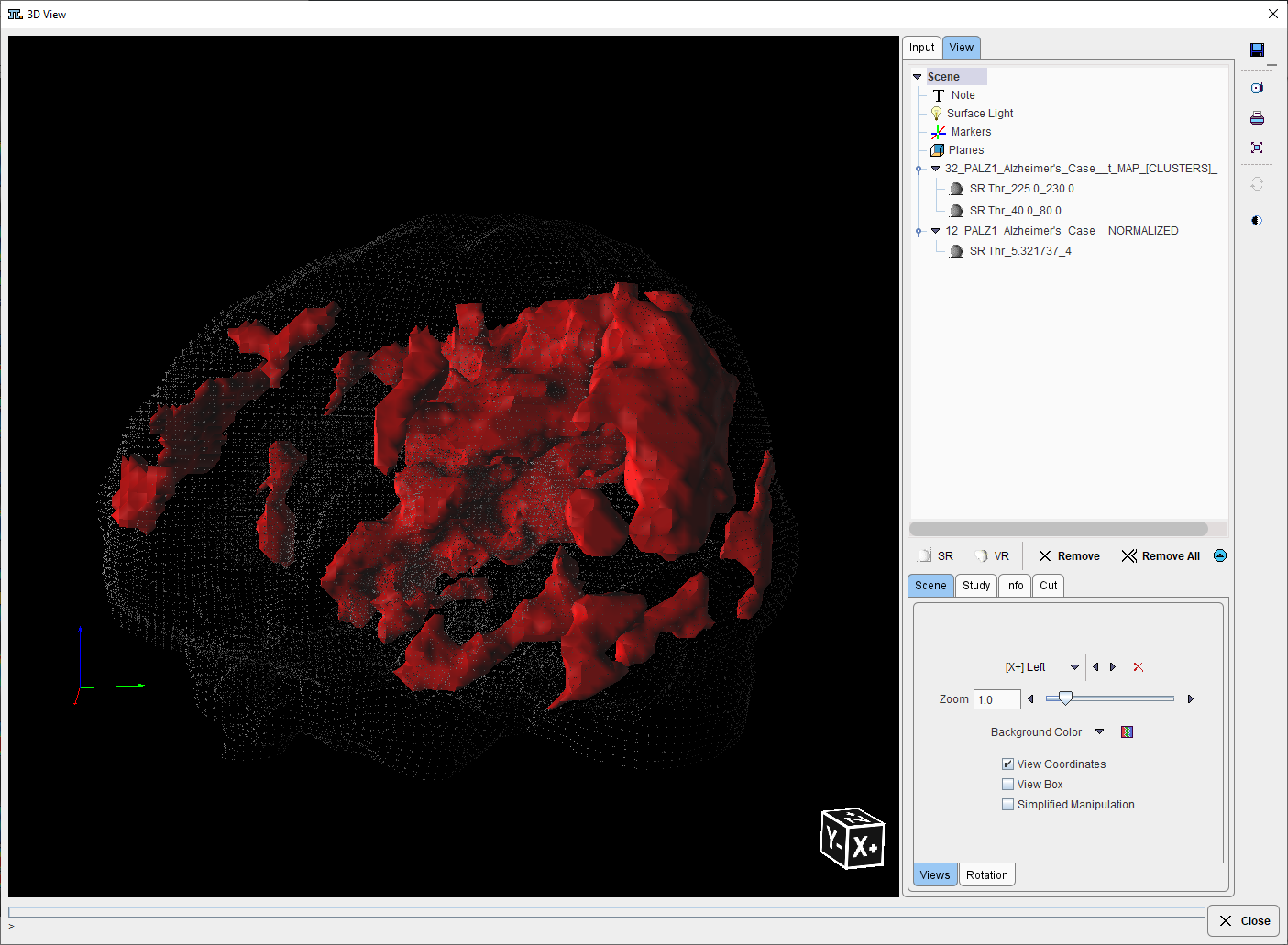Image resolution: width=1288 pixels, height=945 pixels.
Task: Collapse the 12_PALZ1 NORMALIZED tree node
Action: [935, 231]
